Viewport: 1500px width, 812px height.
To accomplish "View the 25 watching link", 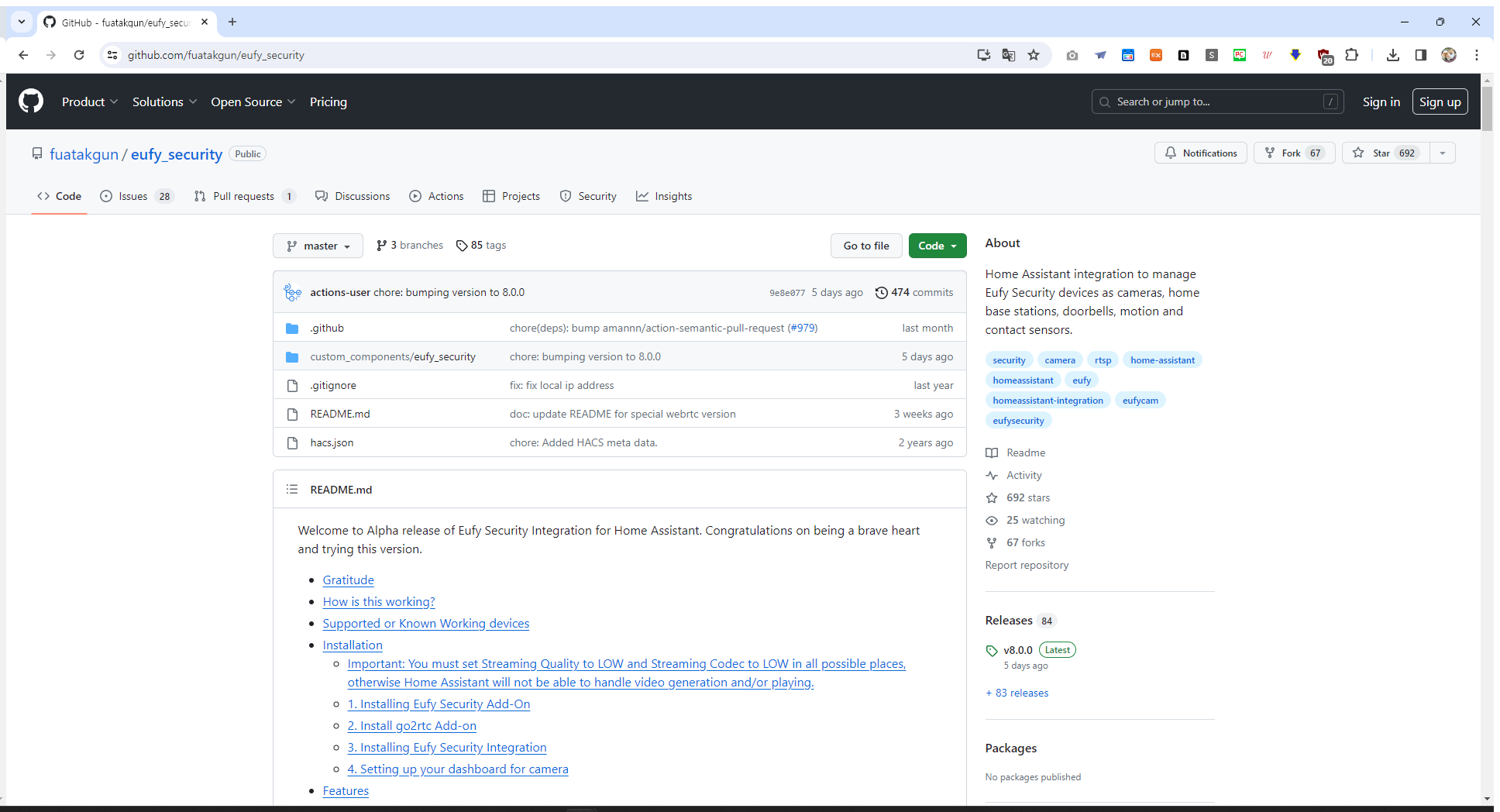I will 1026,520.
